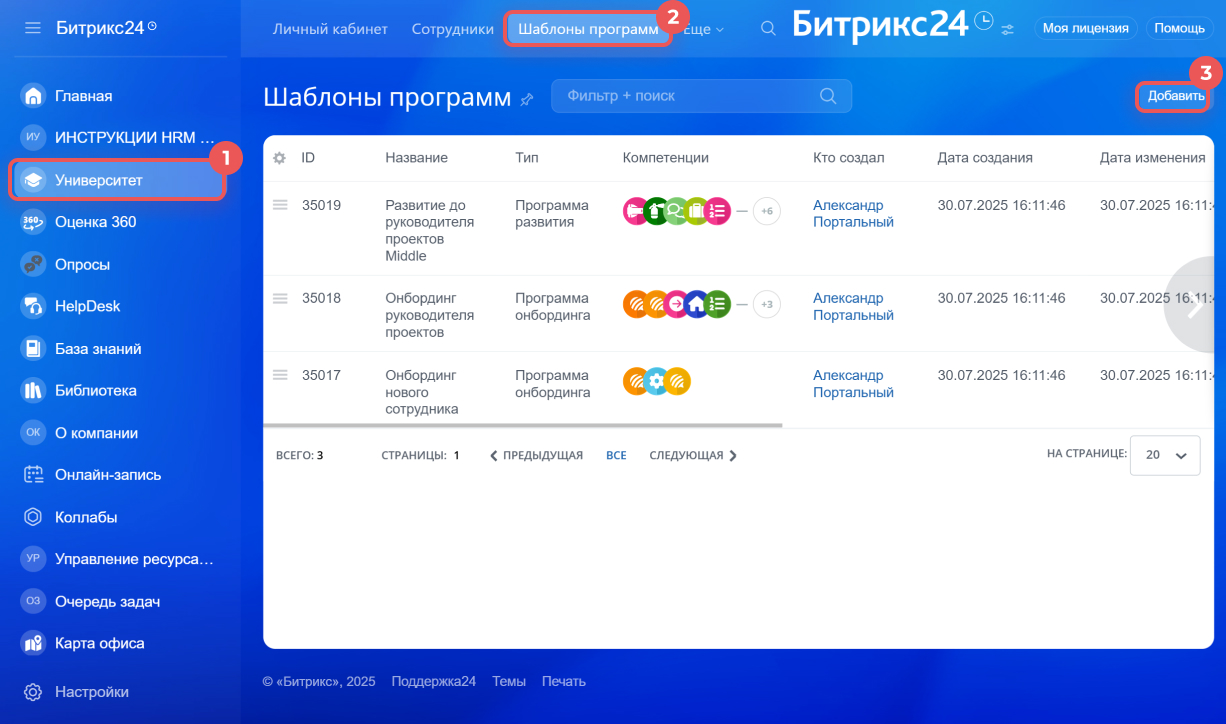The height and width of the screenshot is (724, 1226).
Task: Click the green fire extinguisher competency in row 35019
Action: (656, 211)
